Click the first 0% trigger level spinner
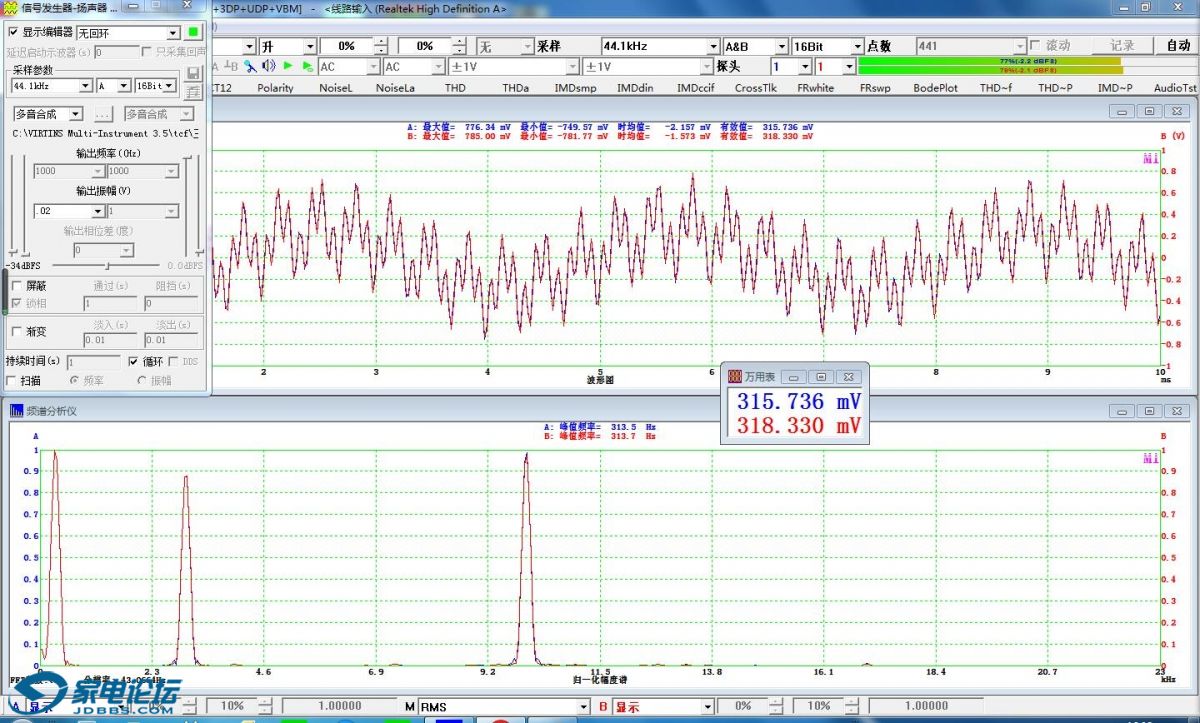The width and height of the screenshot is (1200, 723). pos(379,46)
